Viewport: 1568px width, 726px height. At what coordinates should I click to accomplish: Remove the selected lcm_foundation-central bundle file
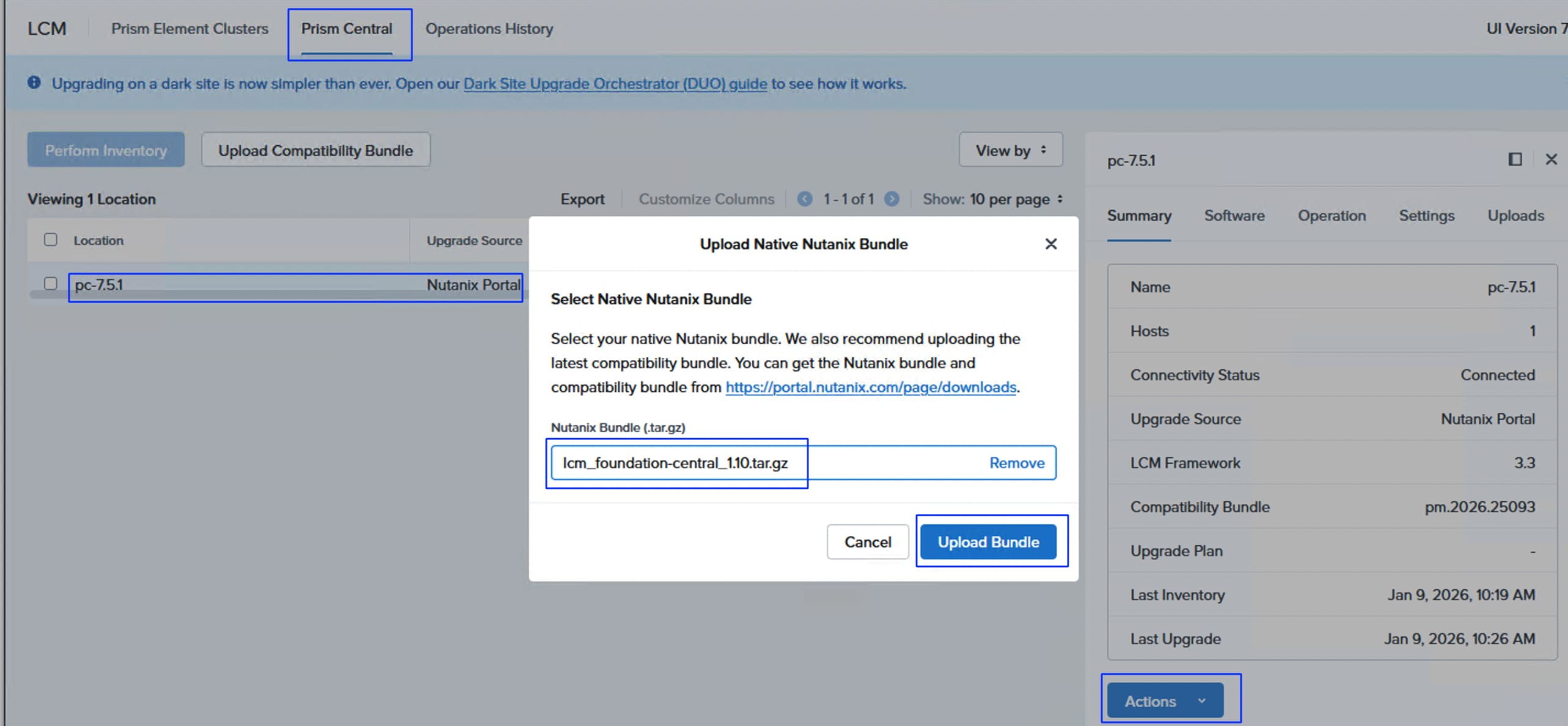coord(1016,463)
